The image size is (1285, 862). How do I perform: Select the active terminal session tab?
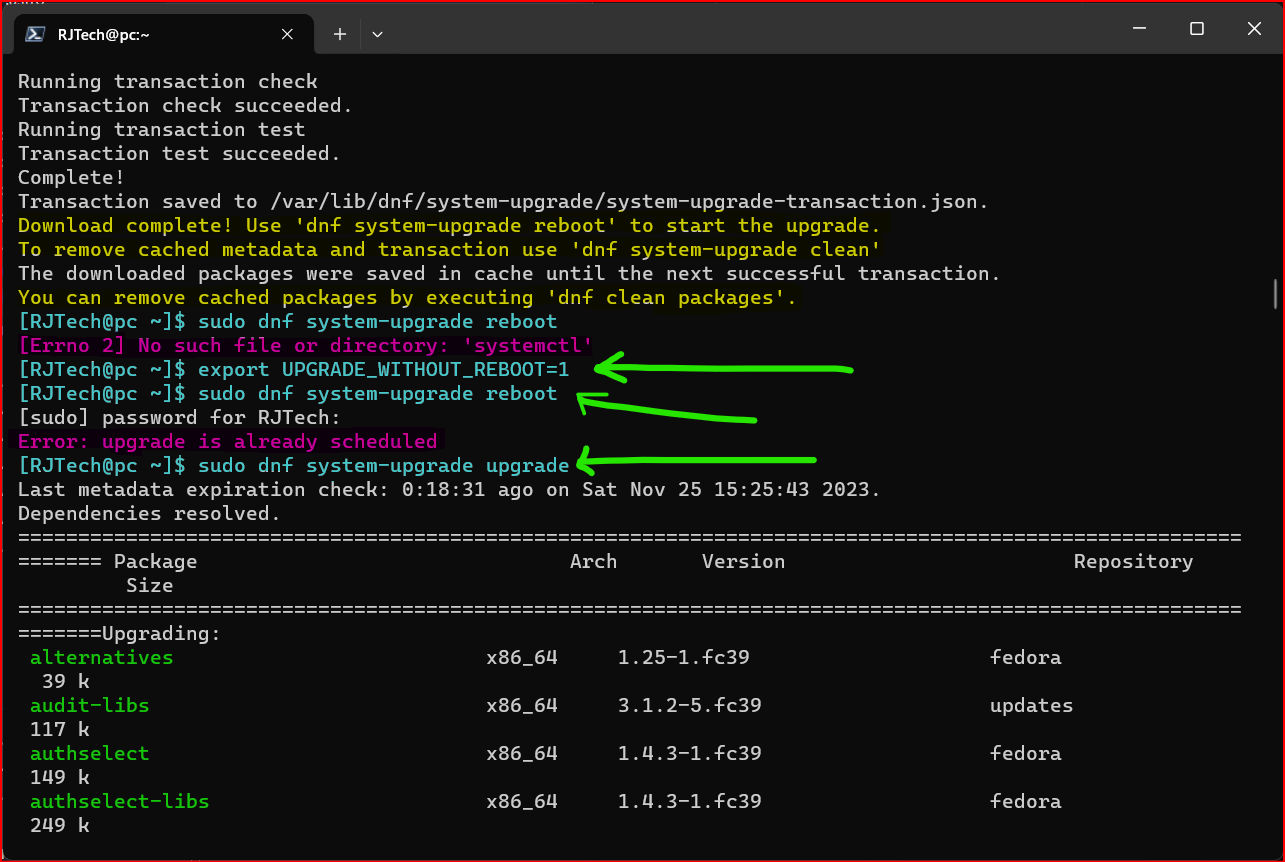point(150,33)
